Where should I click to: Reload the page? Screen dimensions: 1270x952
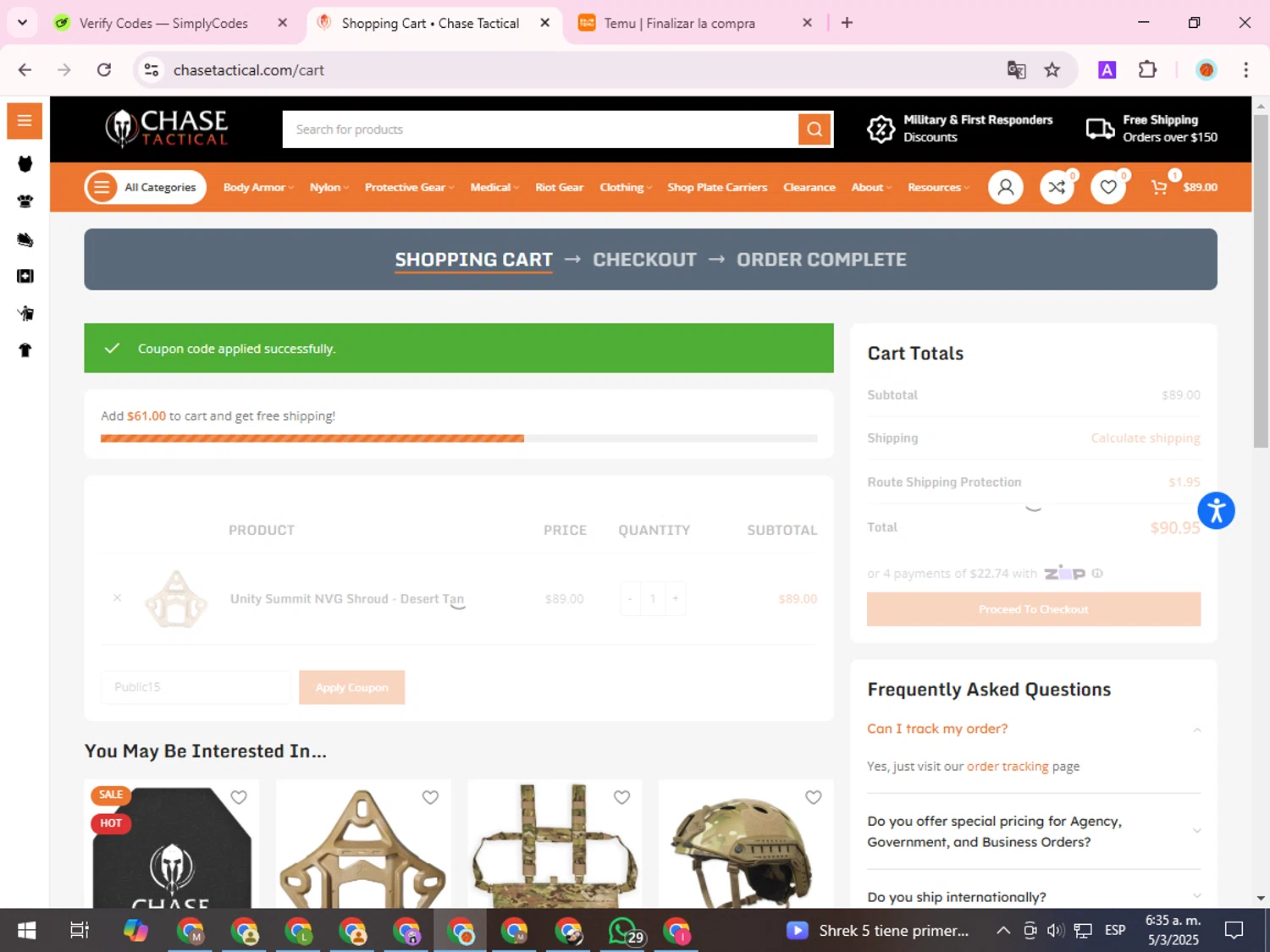104,70
